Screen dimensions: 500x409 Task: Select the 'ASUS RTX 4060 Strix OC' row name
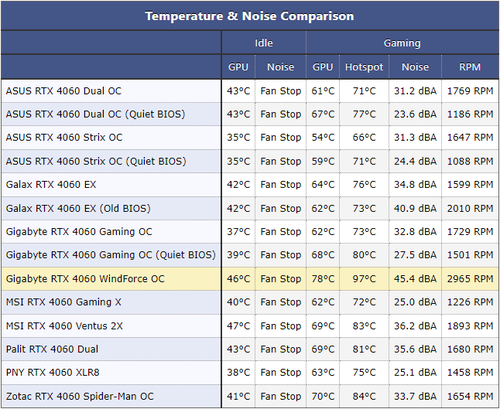click(64, 137)
